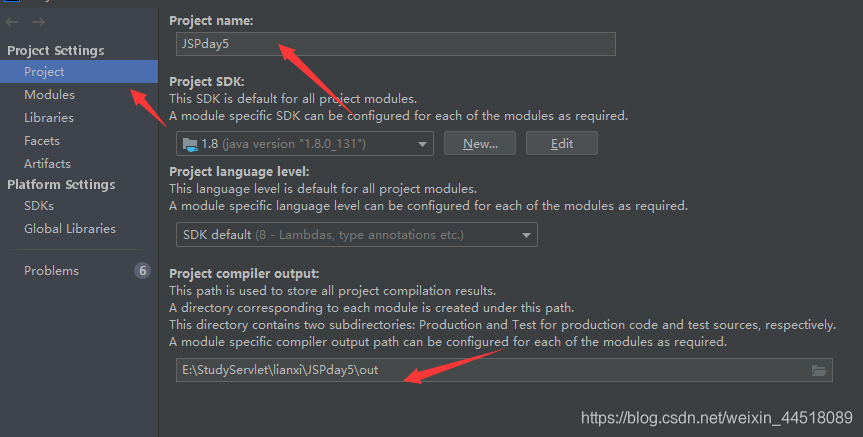Open the Artifacts settings page
Image resolution: width=863 pixels, height=437 pixels.
point(47,164)
